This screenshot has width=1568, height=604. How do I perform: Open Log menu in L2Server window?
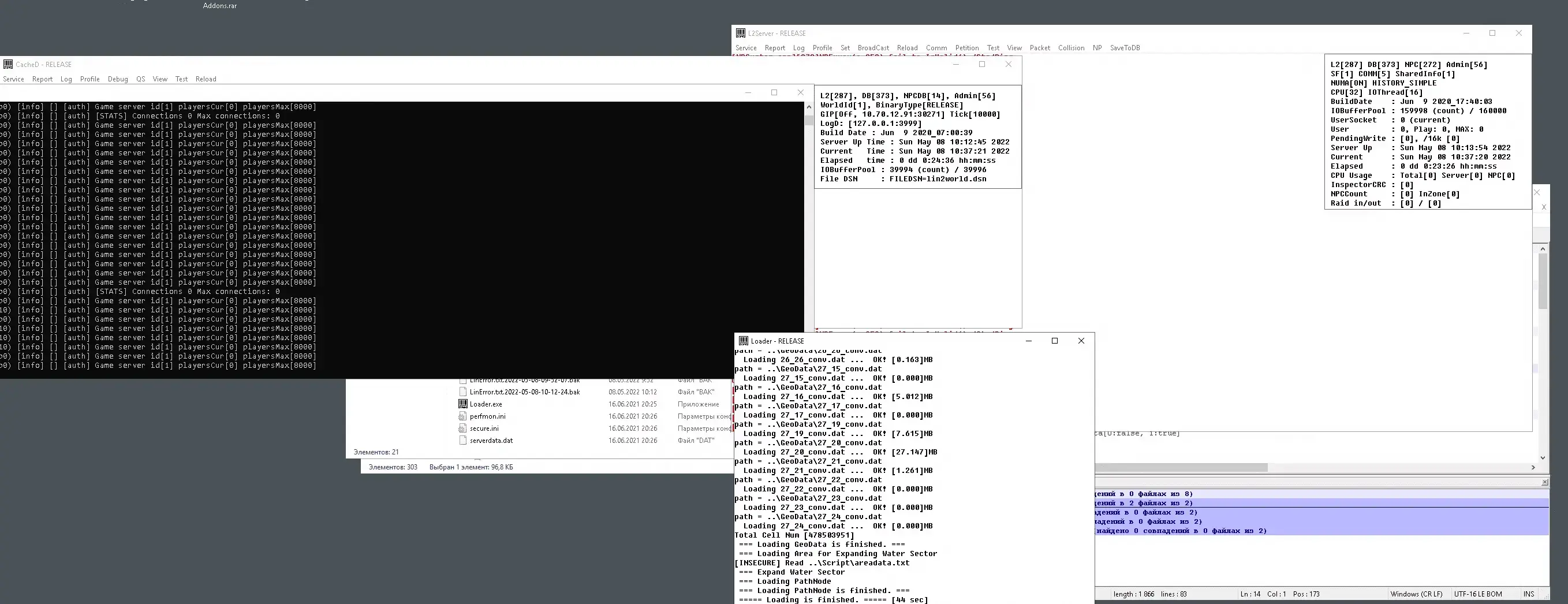[x=798, y=48]
